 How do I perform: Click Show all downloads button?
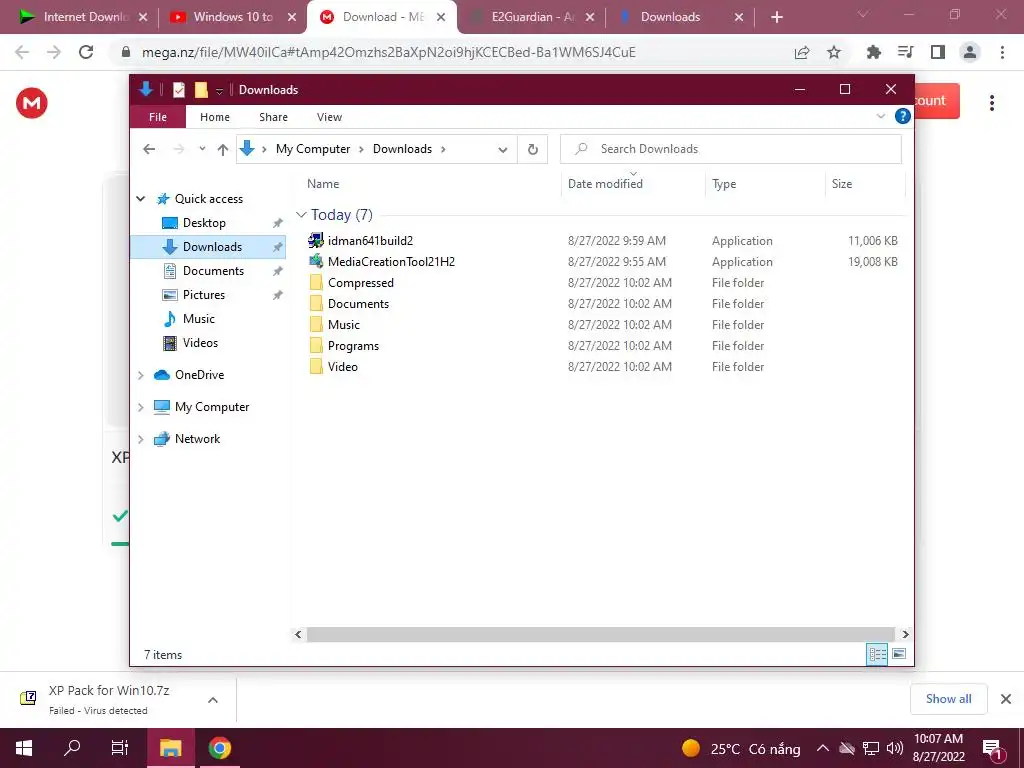pos(948,699)
